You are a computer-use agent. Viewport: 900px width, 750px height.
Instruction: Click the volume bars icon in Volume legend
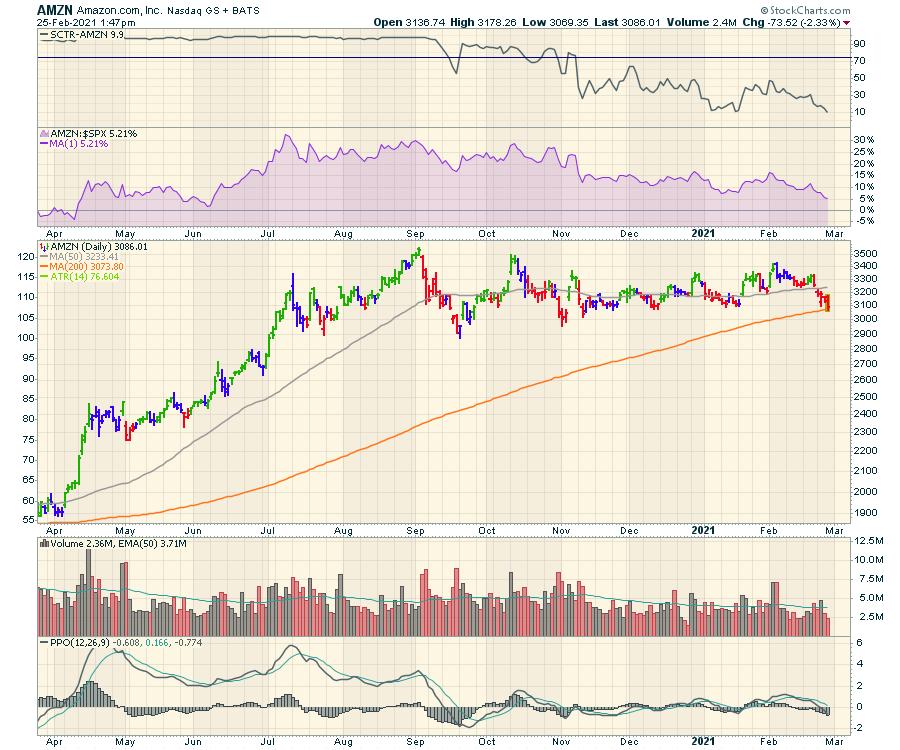(42, 542)
